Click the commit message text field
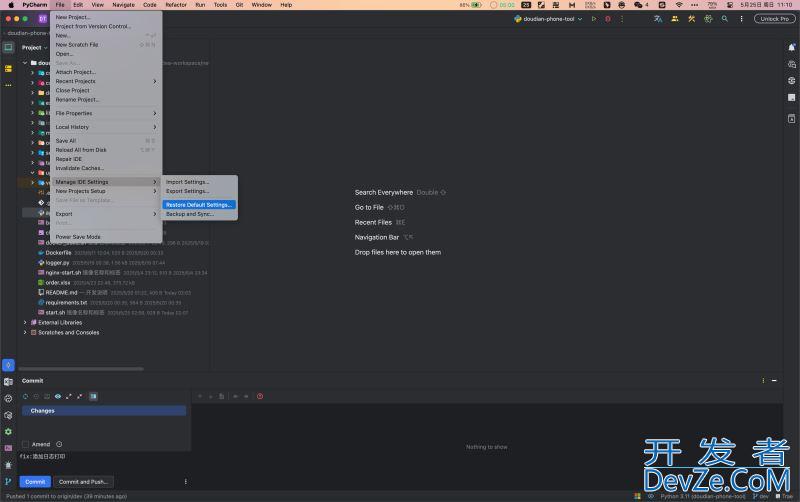Screen dimensions: 800x502 [x=105, y=462]
